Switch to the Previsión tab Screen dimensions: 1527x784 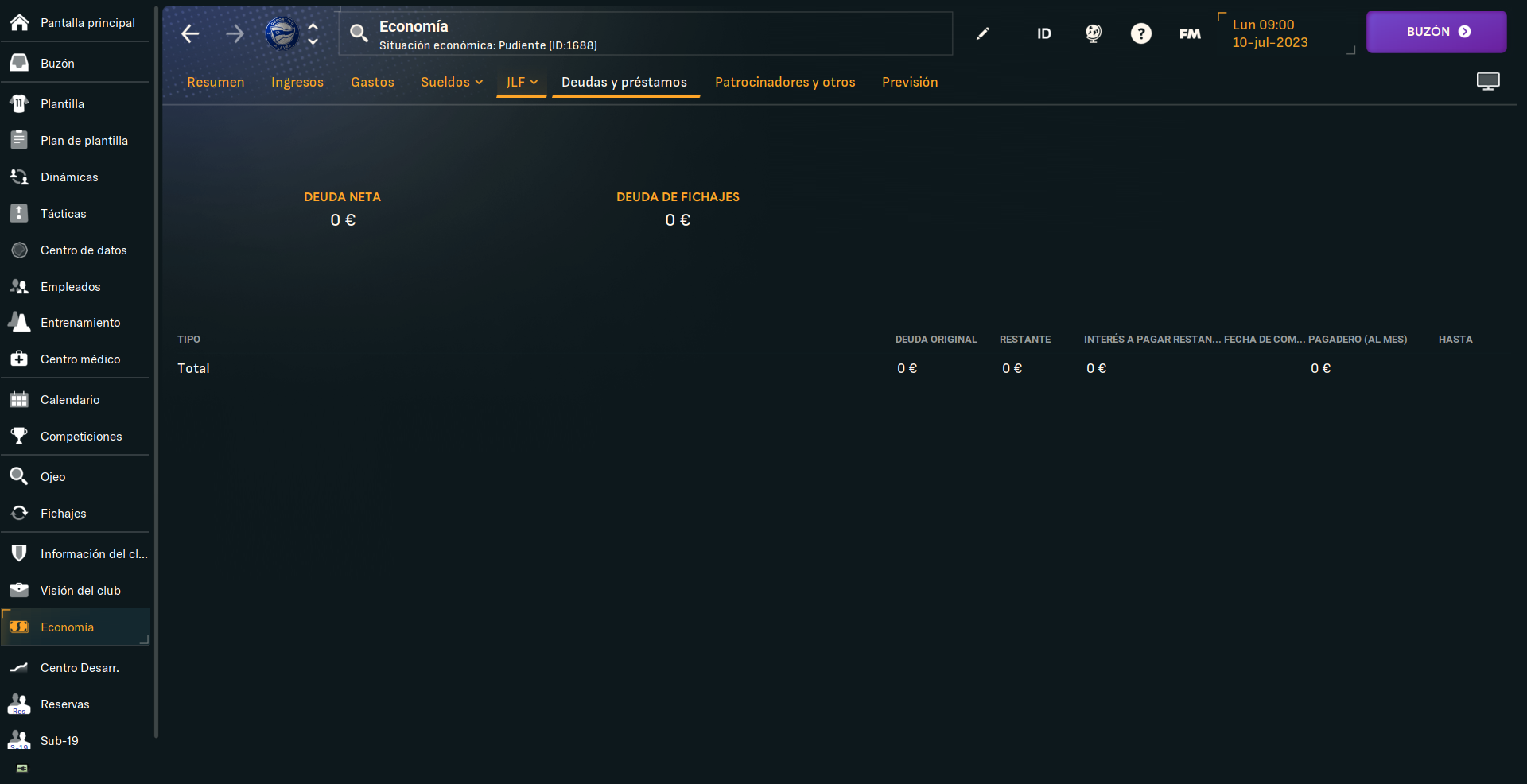910,82
